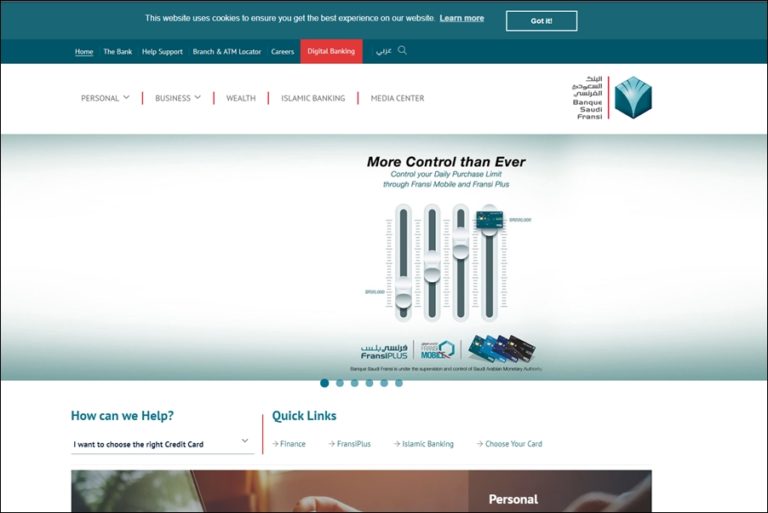Open the Wealth menu item

(240, 98)
